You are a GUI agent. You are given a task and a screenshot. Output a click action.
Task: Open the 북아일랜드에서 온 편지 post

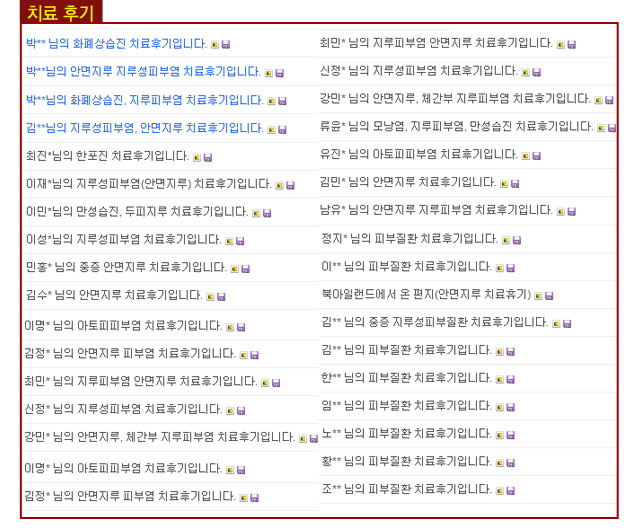coord(425,295)
